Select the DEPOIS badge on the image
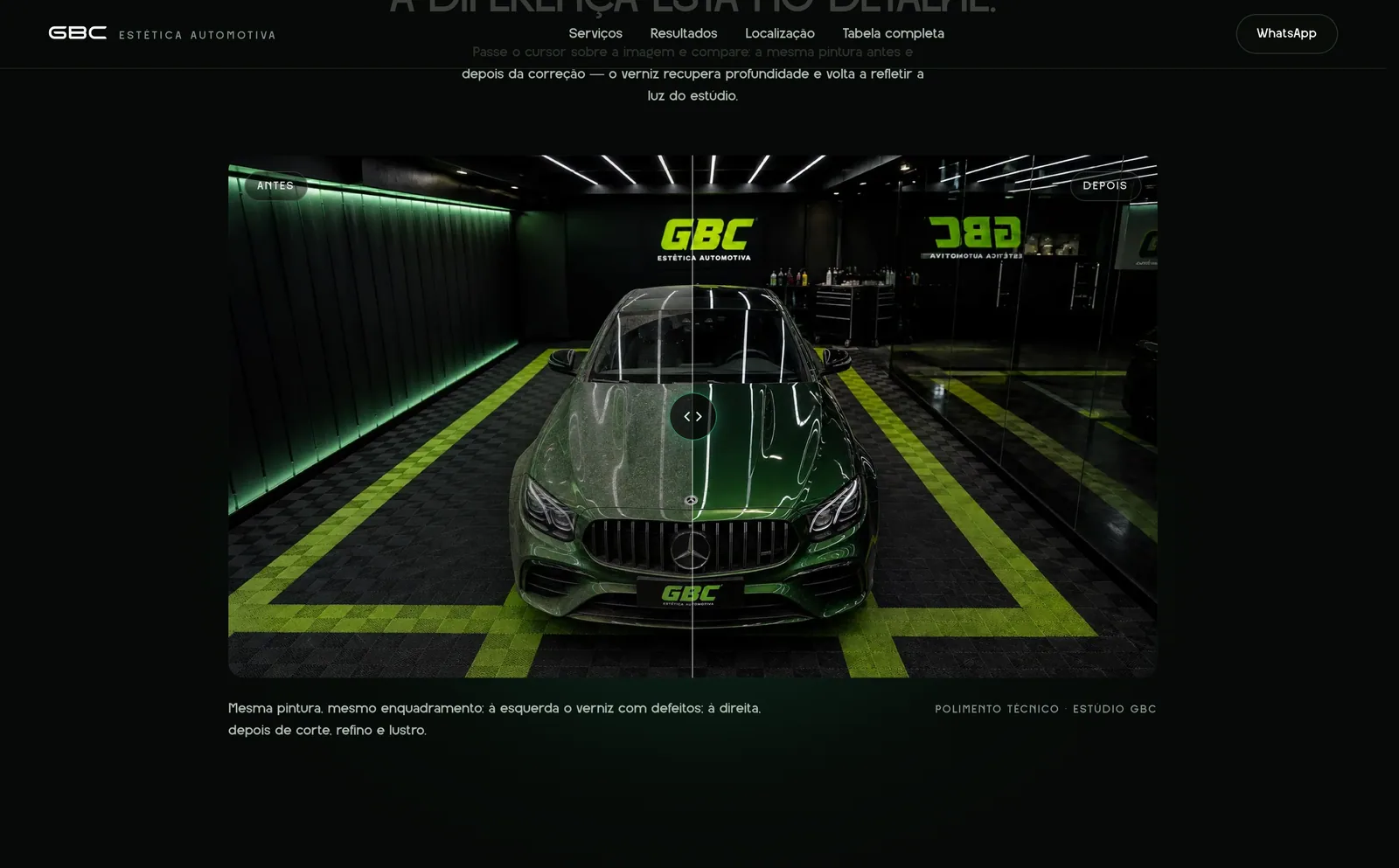The width and height of the screenshot is (1399, 868). click(1105, 185)
